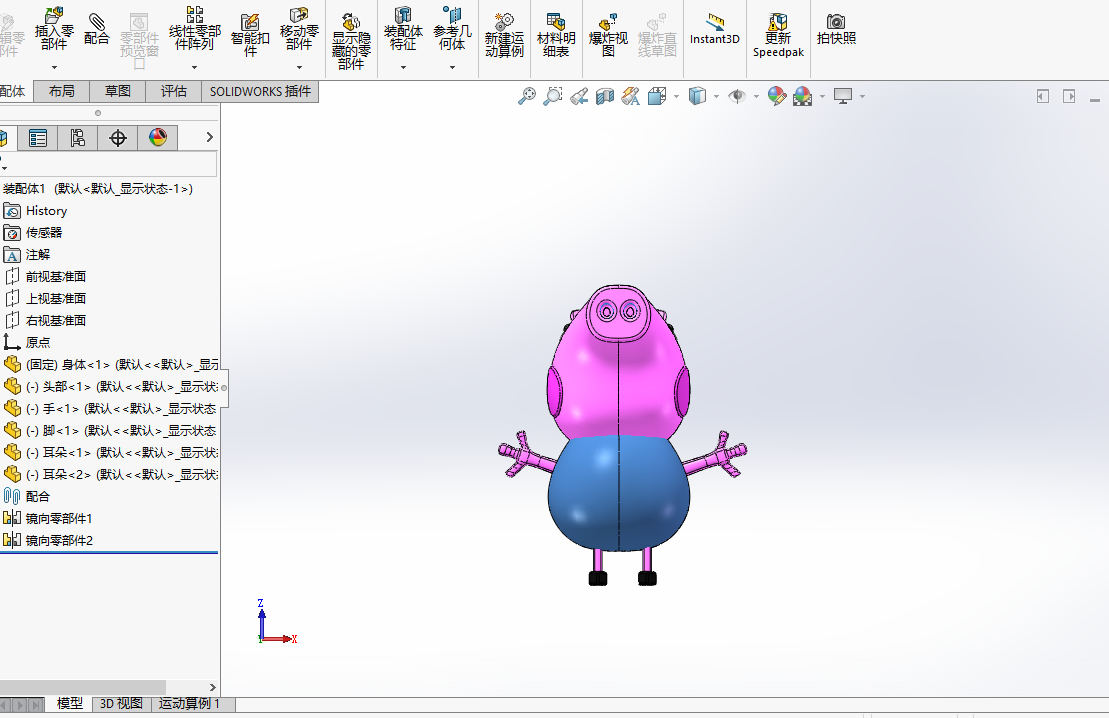
Task: Open ConfigurationManager tab icon
Action: (x=77, y=138)
